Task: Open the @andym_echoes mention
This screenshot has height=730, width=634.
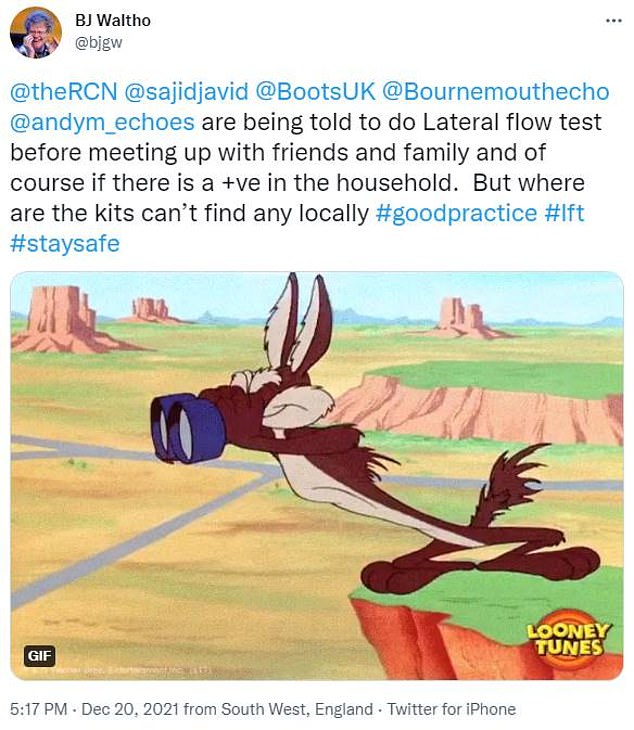Action: 102,122
